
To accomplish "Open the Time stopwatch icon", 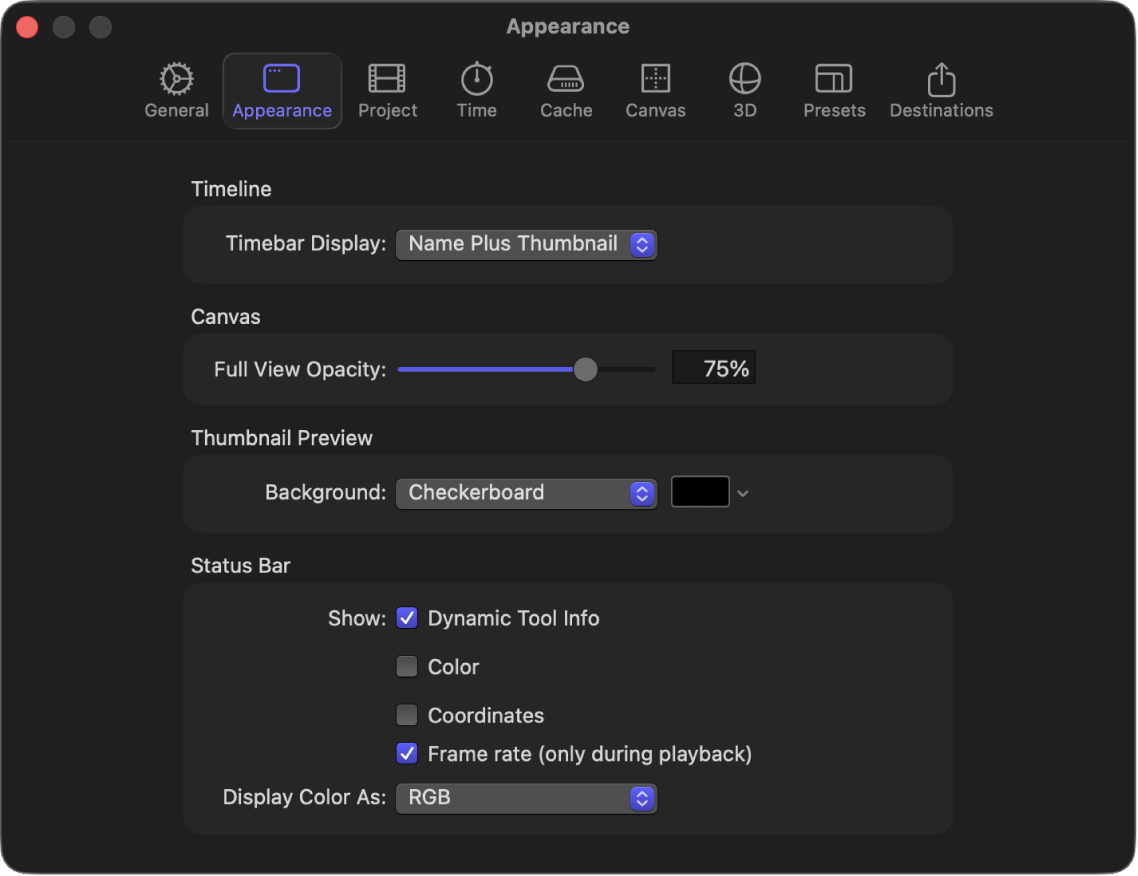I will (477, 78).
